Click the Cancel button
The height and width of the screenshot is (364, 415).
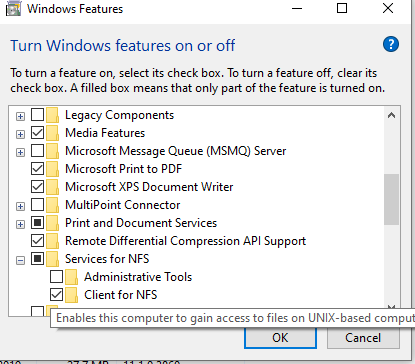click(363, 338)
